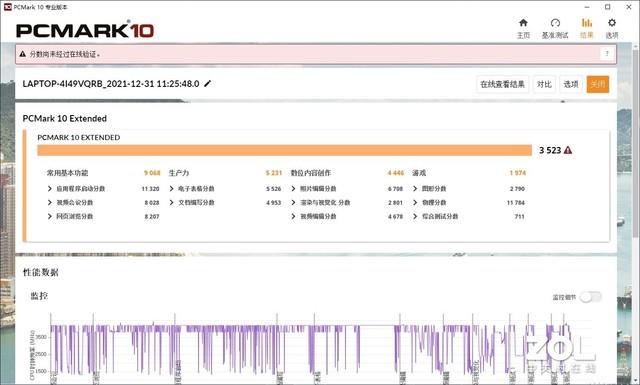Viewport: 640px width, 385px height.
Task: Click the question mark help icon in banner
Action: pyautogui.click(x=607, y=54)
